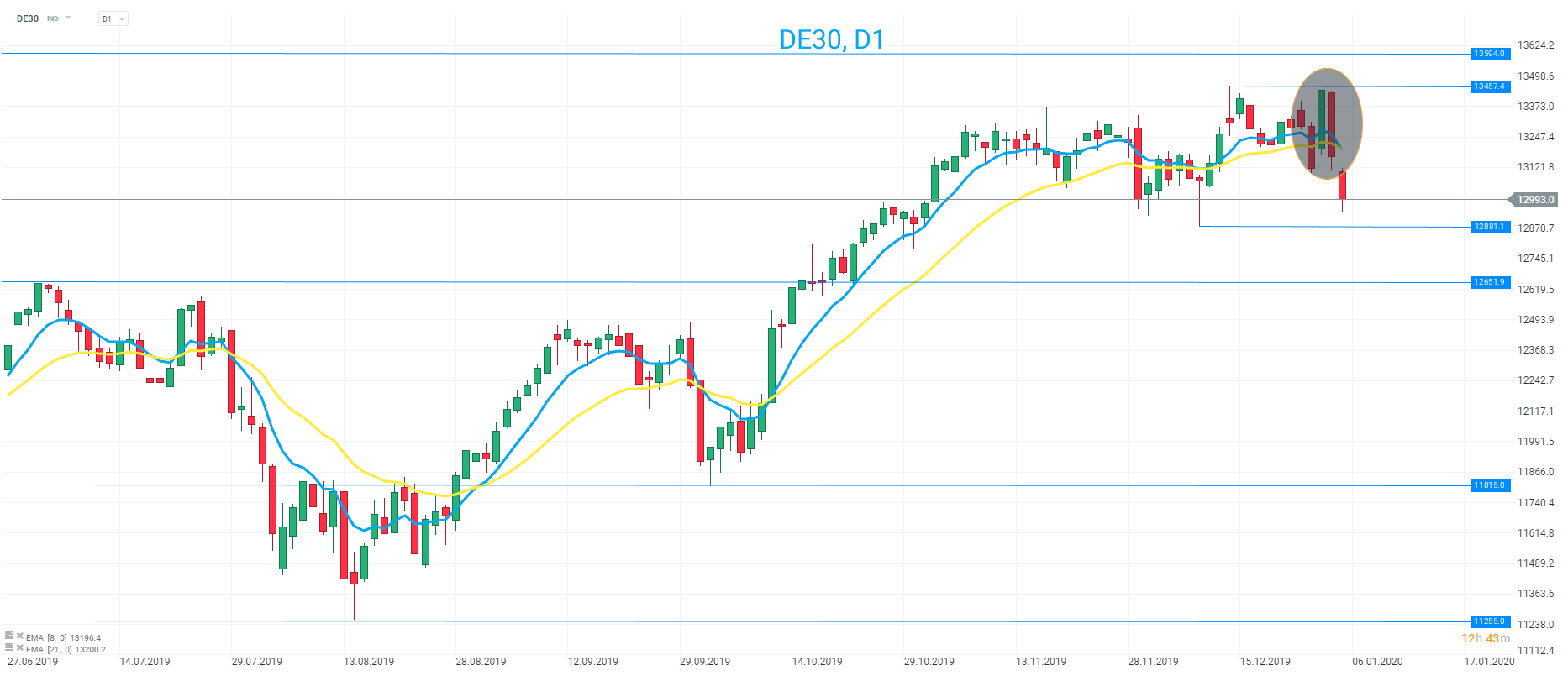Viewport: 1568px width, 676px height.
Task: Click the 28.11.2019 date label
Action: [1154, 662]
